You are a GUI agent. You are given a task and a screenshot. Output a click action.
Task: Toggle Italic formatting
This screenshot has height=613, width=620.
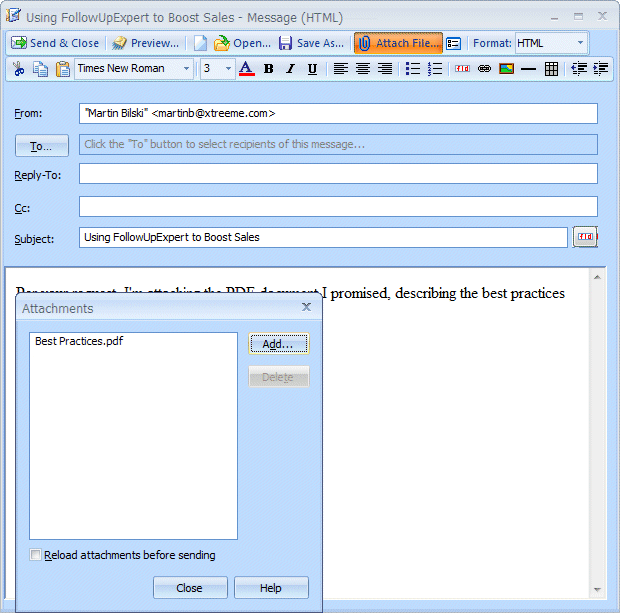291,69
